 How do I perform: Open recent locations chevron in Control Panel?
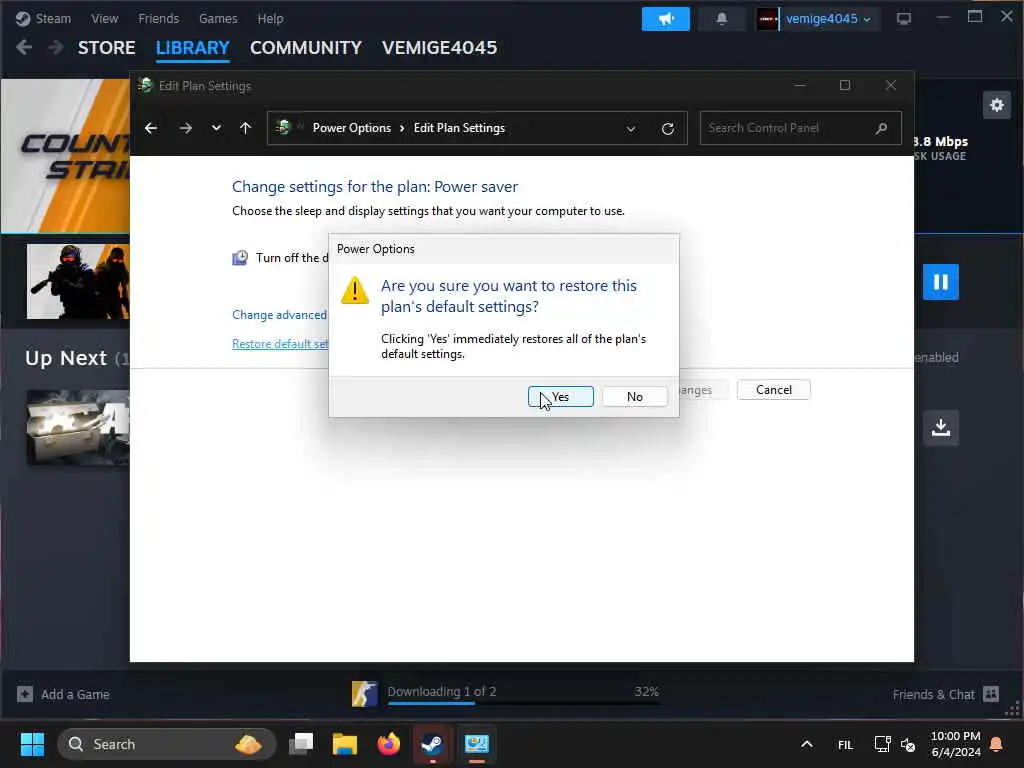click(x=216, y=128)
